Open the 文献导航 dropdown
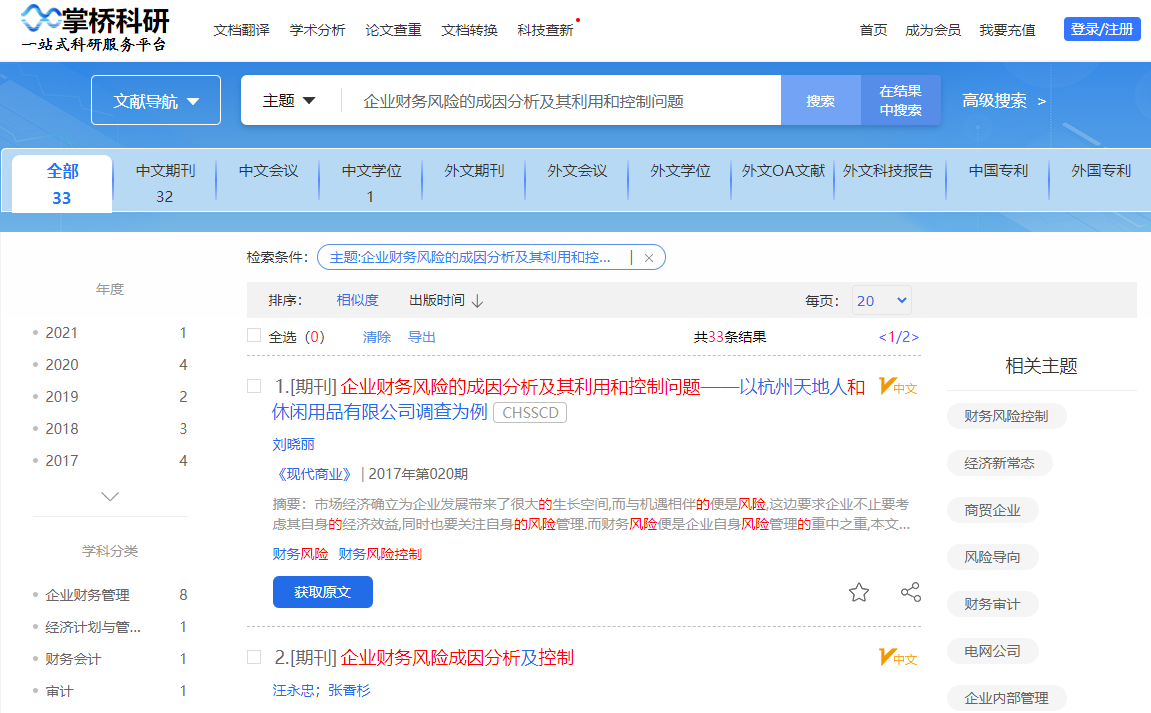The width and height of the screenshot is (1151, 713). pos(156,101)
